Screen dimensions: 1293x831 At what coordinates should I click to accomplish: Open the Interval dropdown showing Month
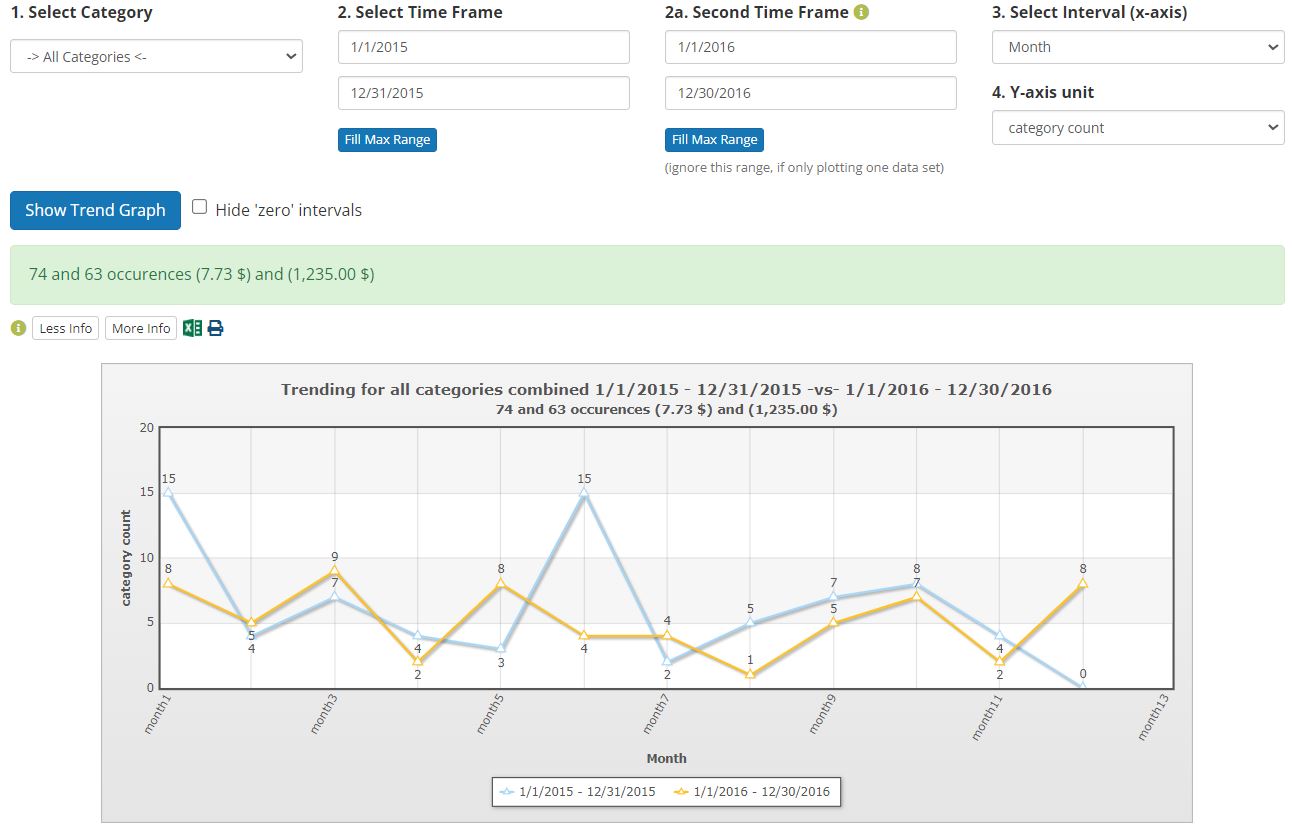click(x=1138, y=46)
